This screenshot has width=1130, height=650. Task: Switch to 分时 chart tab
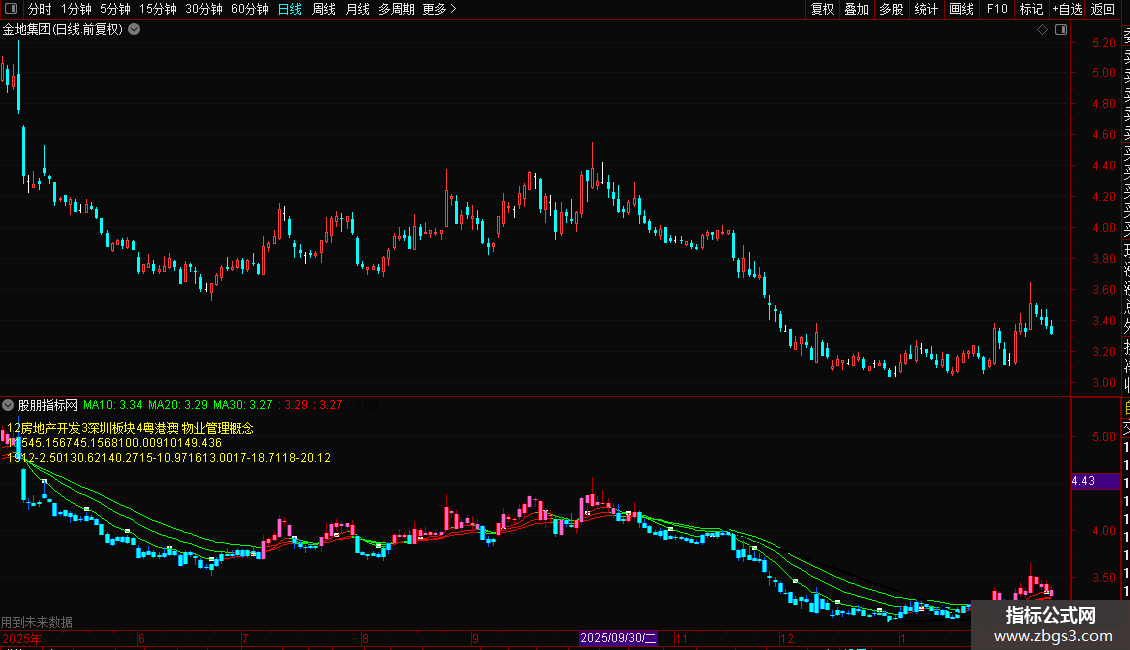tap(40, 9)
